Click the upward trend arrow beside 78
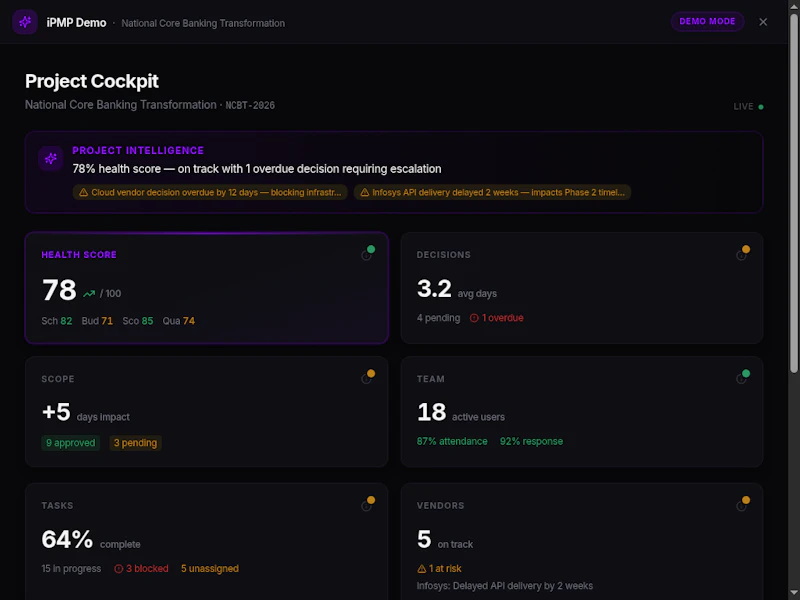800x600 pixels. 89,293
